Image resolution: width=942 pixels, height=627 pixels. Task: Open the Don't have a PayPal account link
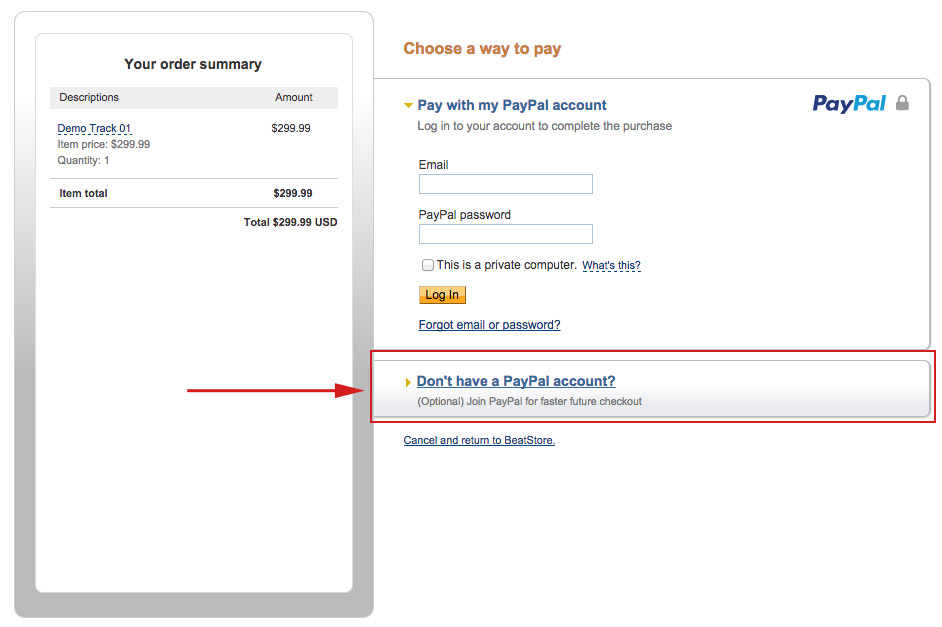click(516, 381)
